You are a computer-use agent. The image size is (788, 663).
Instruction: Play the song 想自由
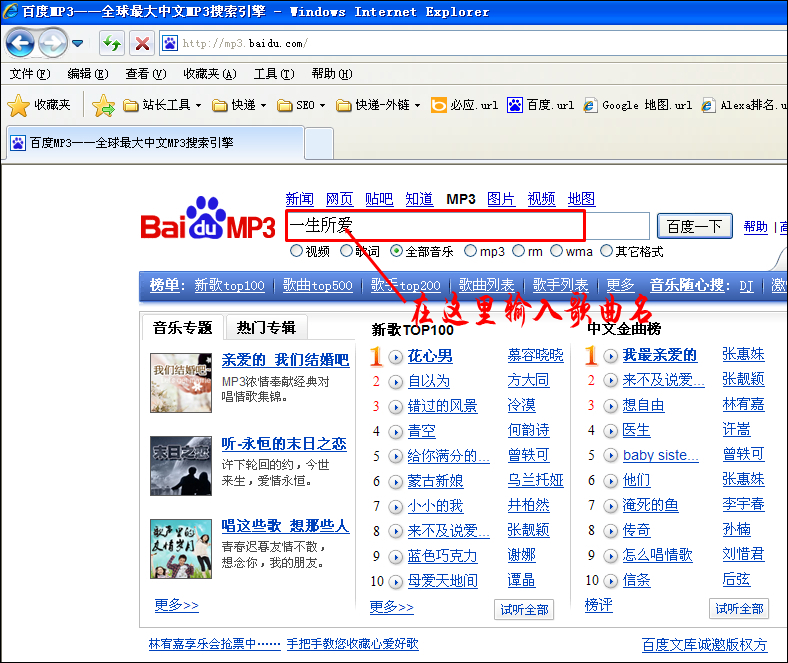tap(611, 406)
